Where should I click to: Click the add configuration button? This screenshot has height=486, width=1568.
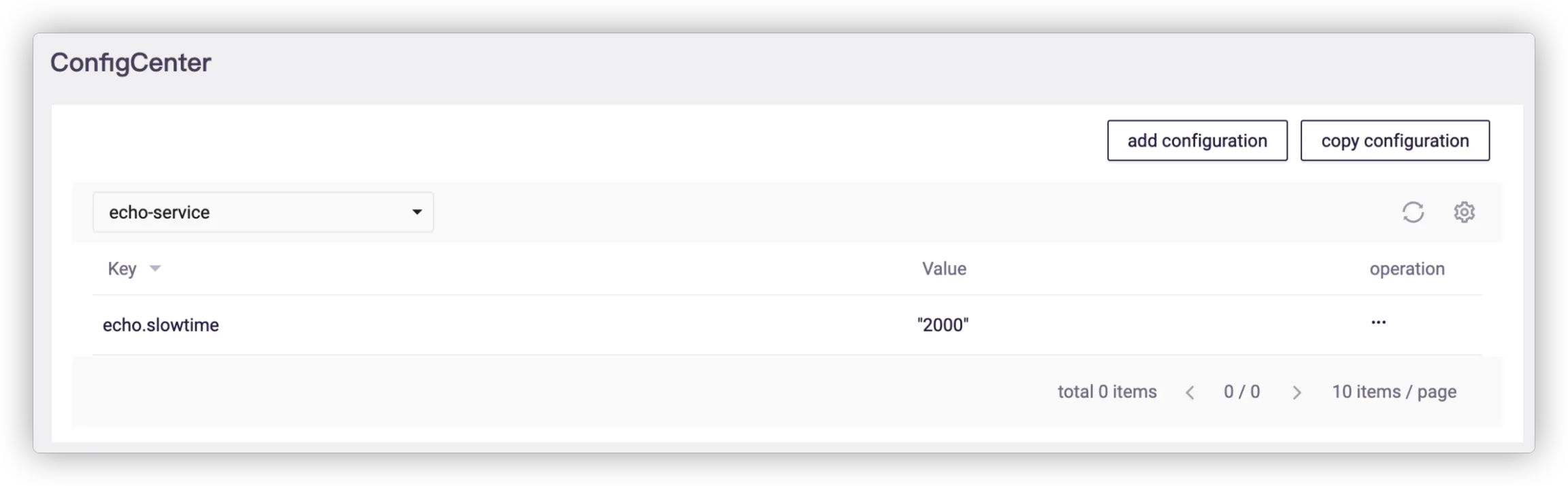pos(1197,141)
